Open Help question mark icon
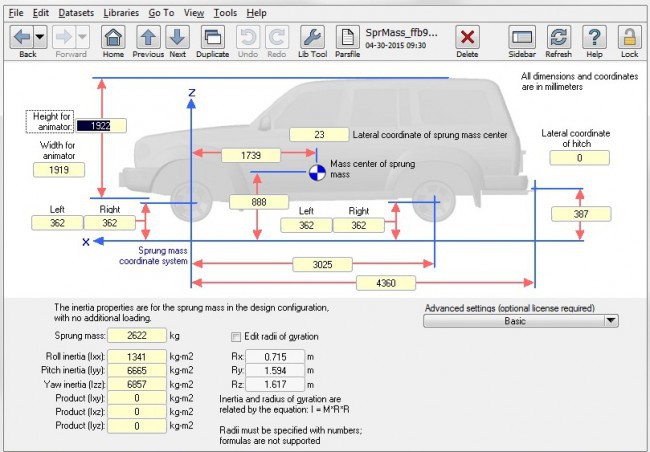Screen dimensions: 650x452 point(594,37)
